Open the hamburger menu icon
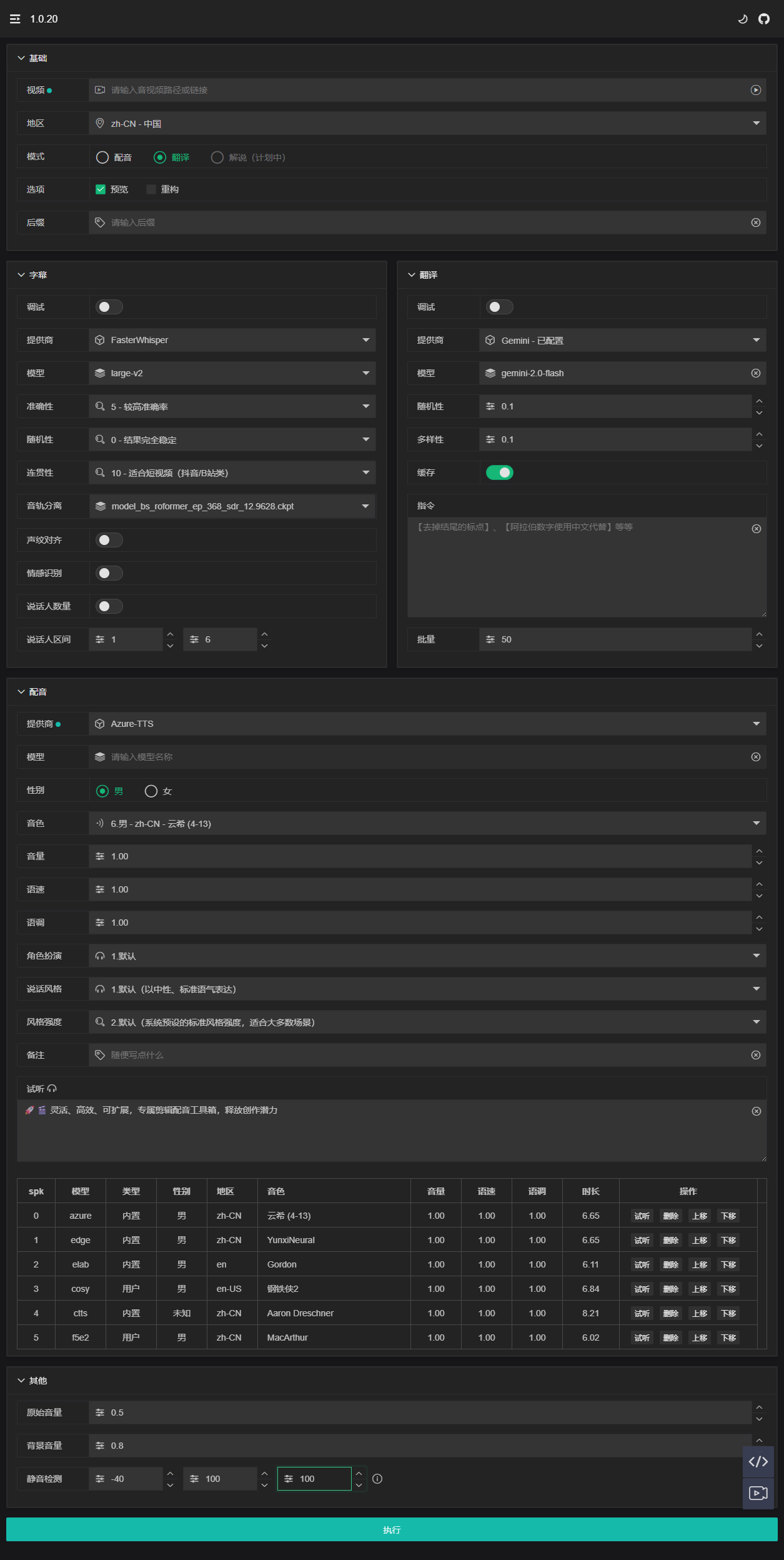This screenshot has width=784, height=1560. (x=15, y=19)
